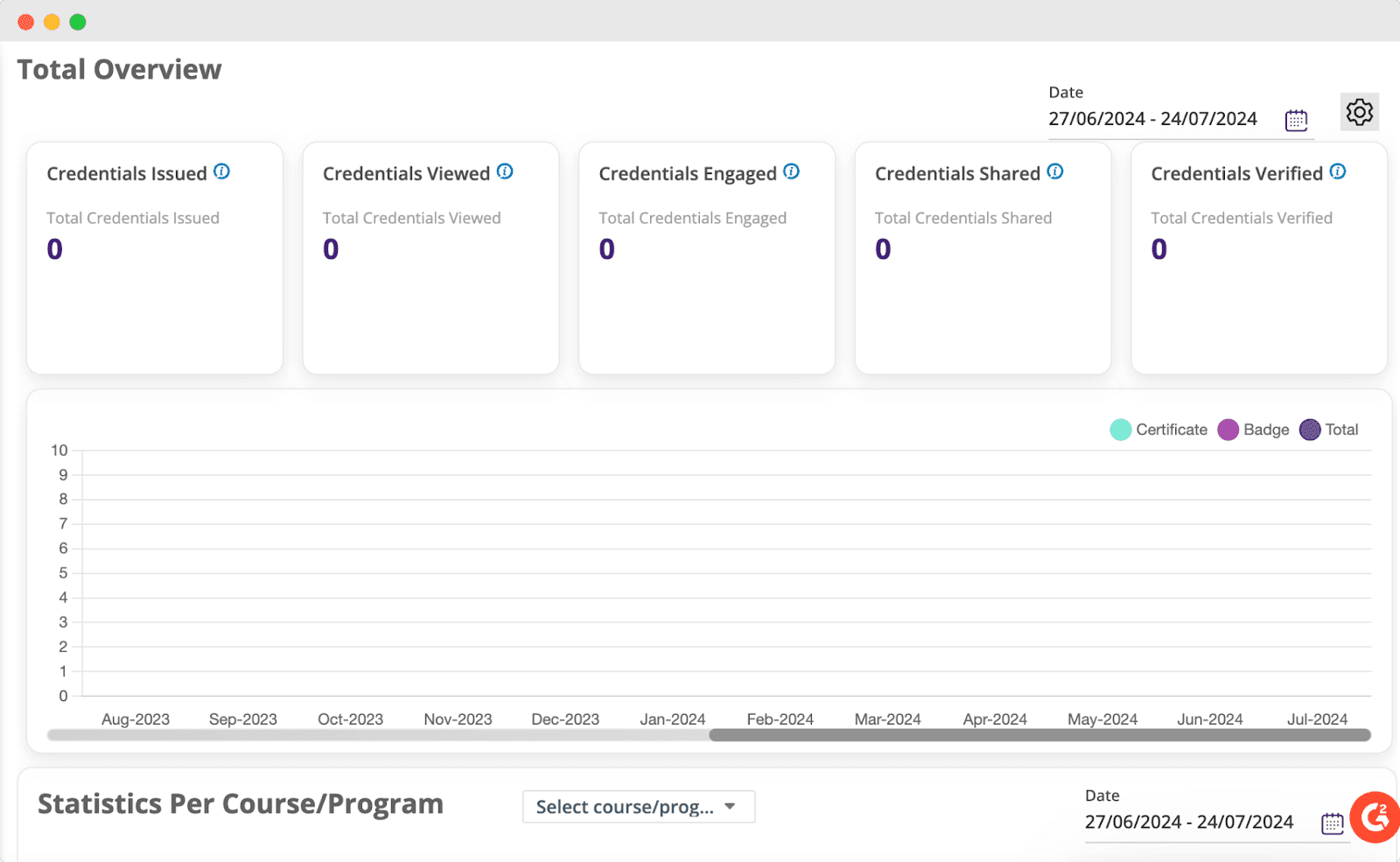This screenshot has width=1400, height=862.
Task: Select the Mar-2024 axis label
Action: [888, 719]
